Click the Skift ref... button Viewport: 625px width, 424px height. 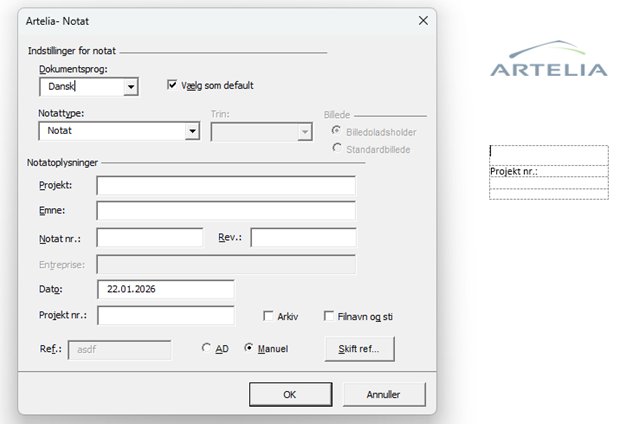(360, 349)
